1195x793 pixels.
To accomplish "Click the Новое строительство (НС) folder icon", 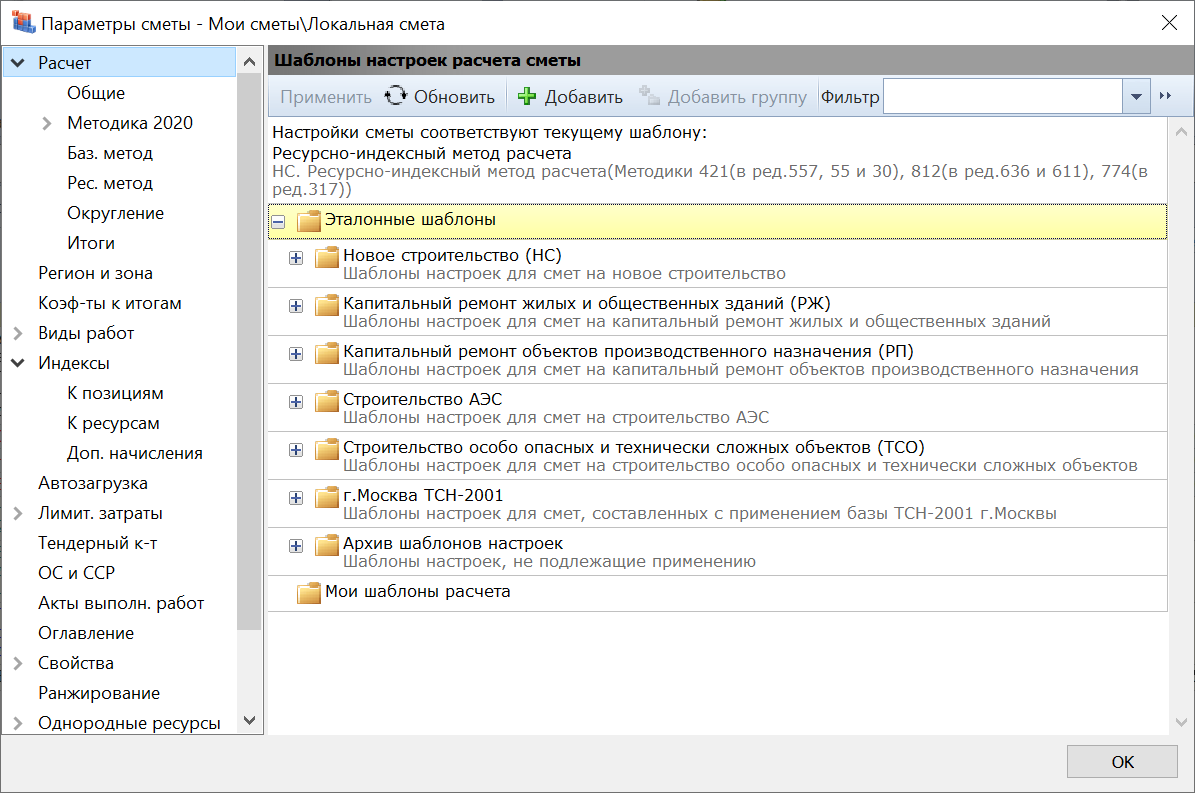I will coord(327,257).
